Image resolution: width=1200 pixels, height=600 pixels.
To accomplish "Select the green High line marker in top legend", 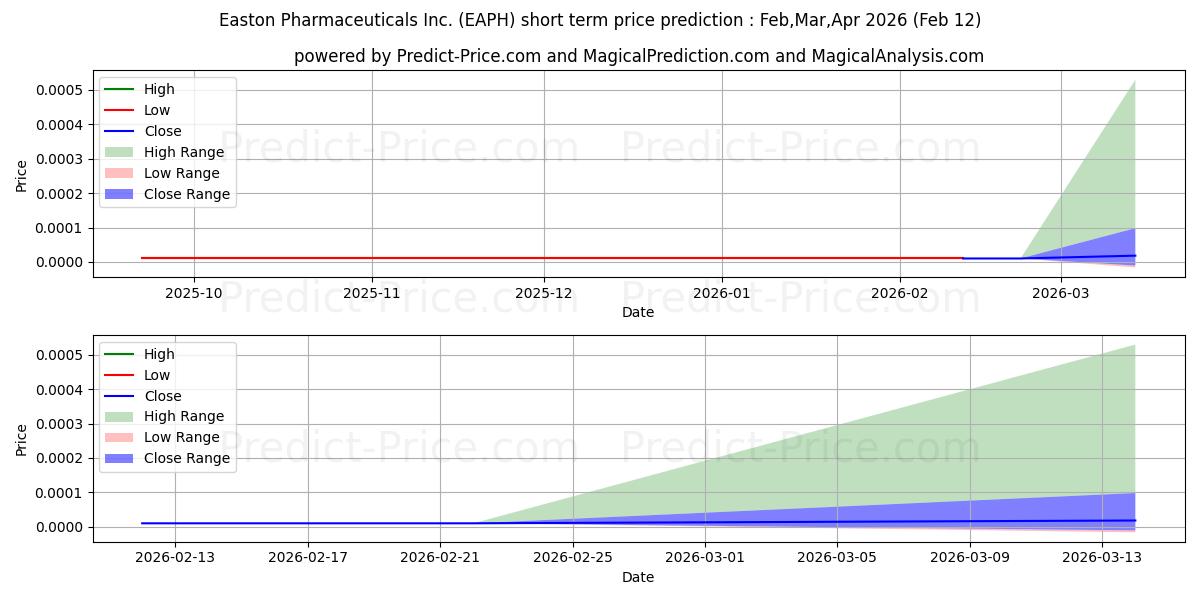I will [119, 89].
